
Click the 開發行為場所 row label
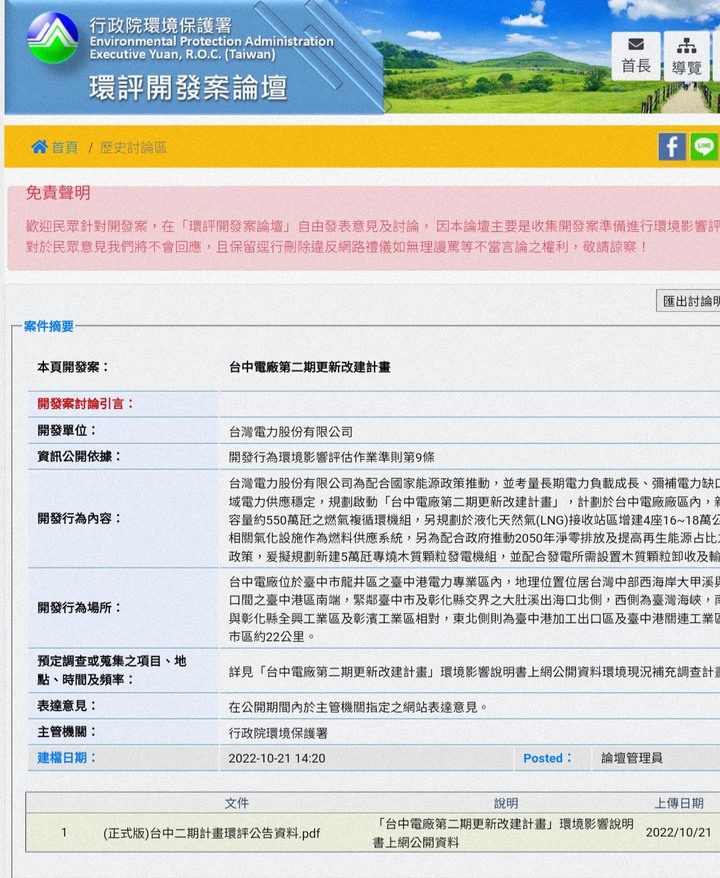pyautogui.click(x=80, y=608)
